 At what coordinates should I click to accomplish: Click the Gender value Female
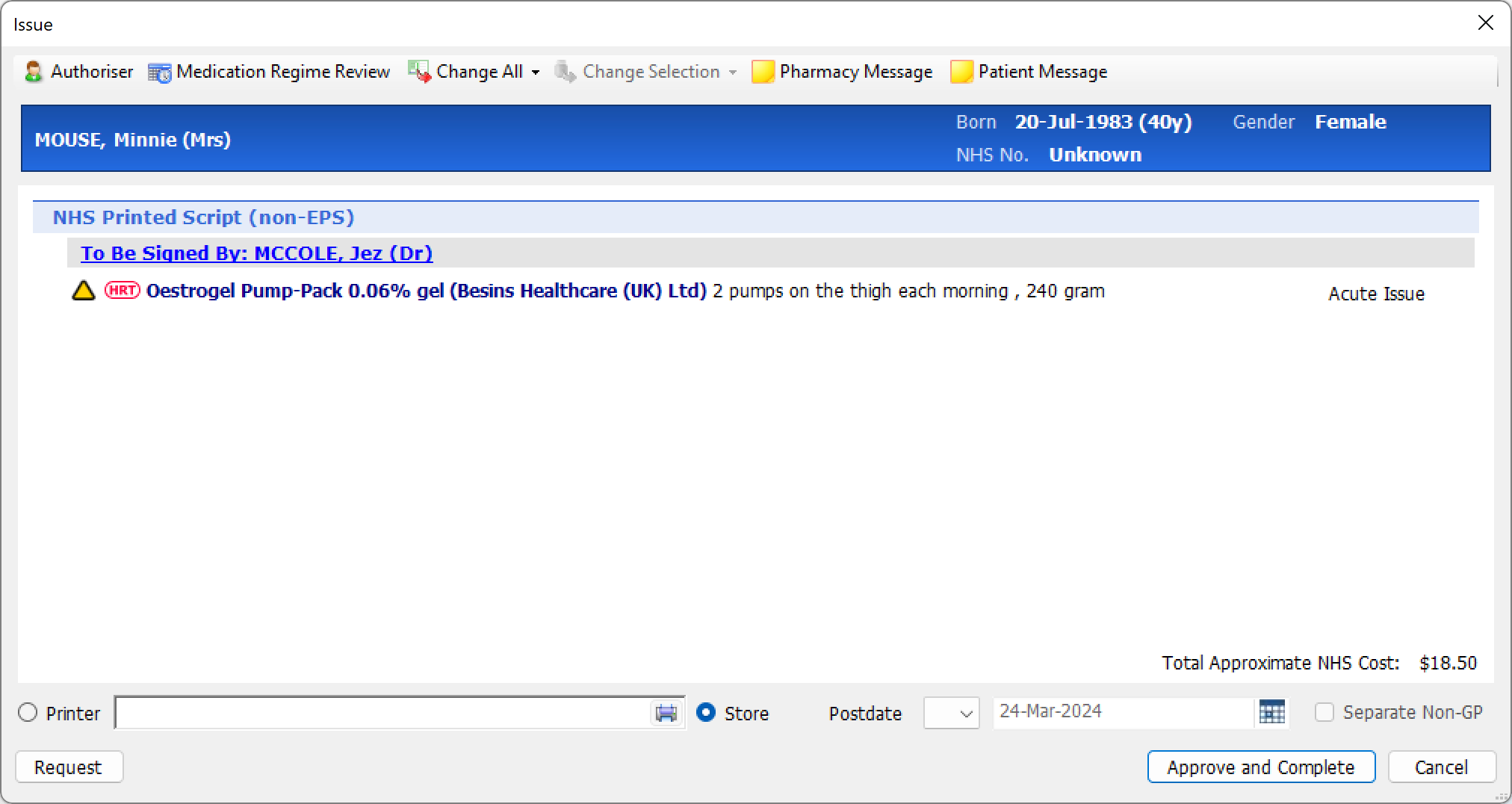1351,122
